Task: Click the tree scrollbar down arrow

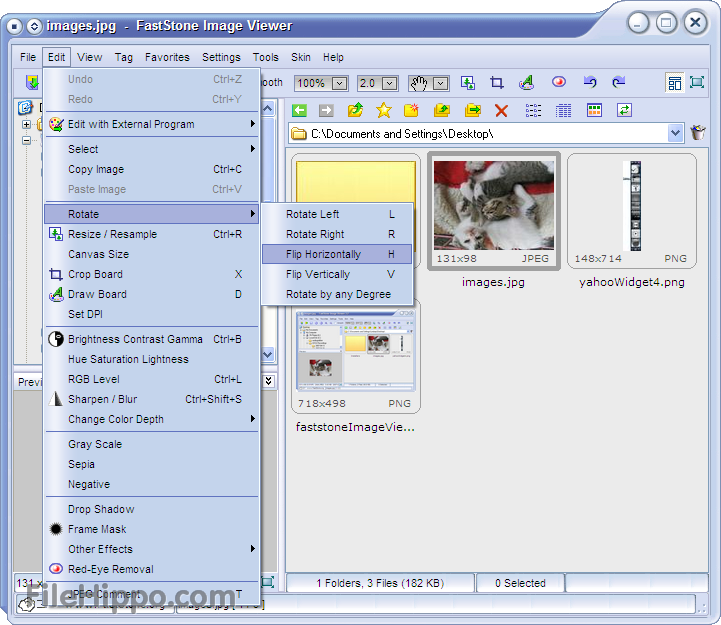Action: click(268, 355)
